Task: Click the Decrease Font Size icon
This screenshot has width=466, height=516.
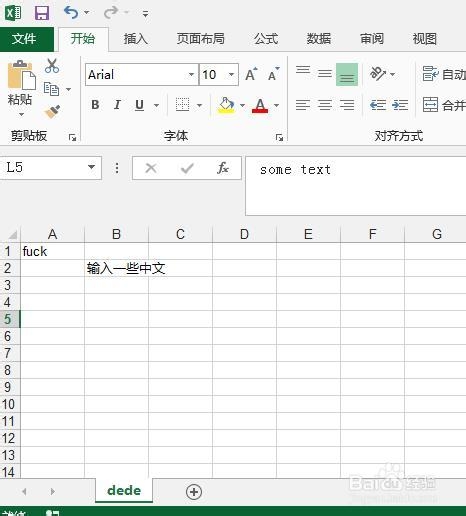Action: point(274,74)
